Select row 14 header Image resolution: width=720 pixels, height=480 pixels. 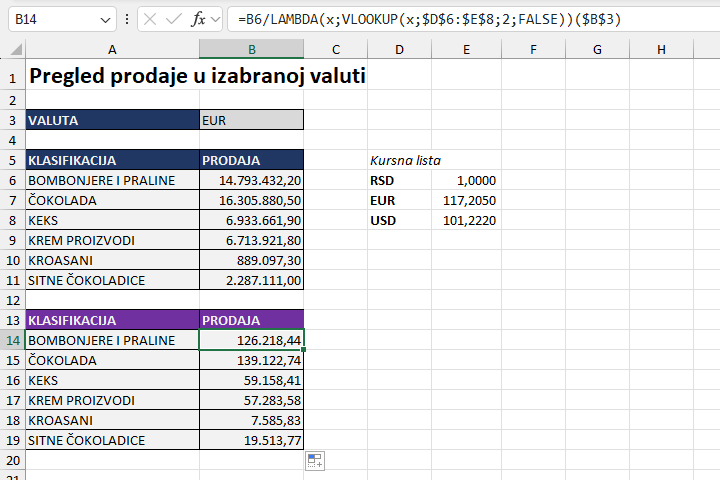click(12, 340)
